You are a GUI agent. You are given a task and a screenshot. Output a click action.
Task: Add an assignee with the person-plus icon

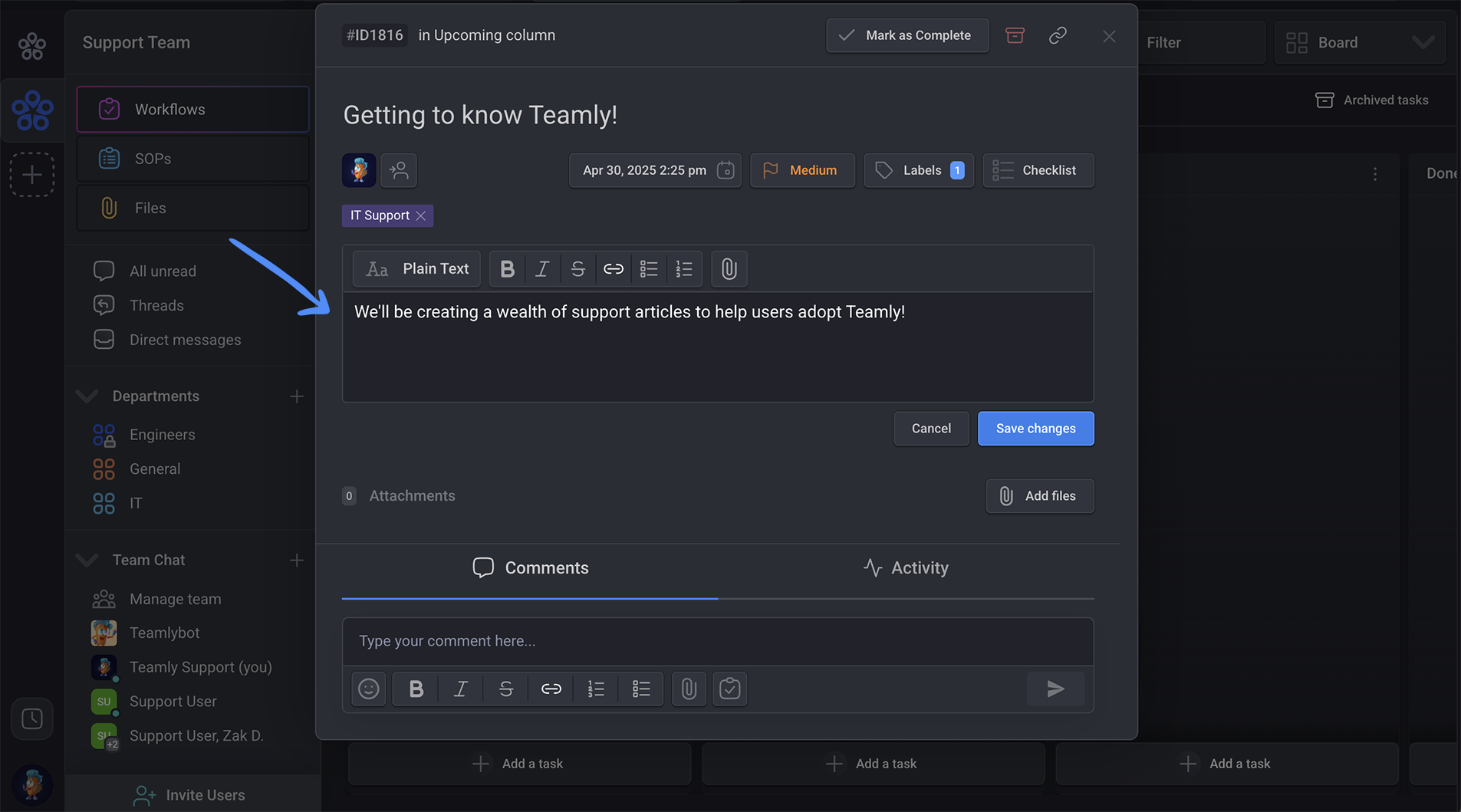pos(399,170)
